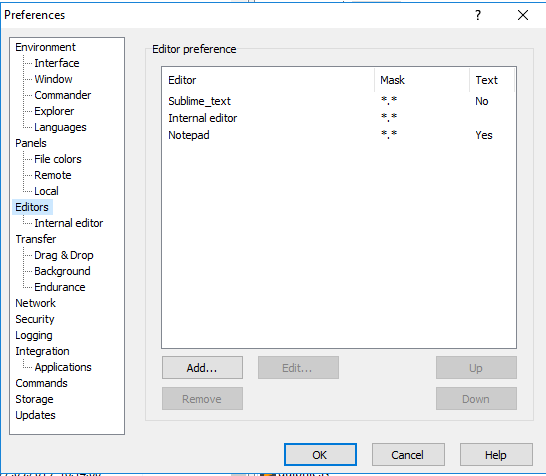The width and height of the screenshot is (546, 476).
Task: Open the Interface preferences page
Action: pyautogui.click(x=57, y=63)
